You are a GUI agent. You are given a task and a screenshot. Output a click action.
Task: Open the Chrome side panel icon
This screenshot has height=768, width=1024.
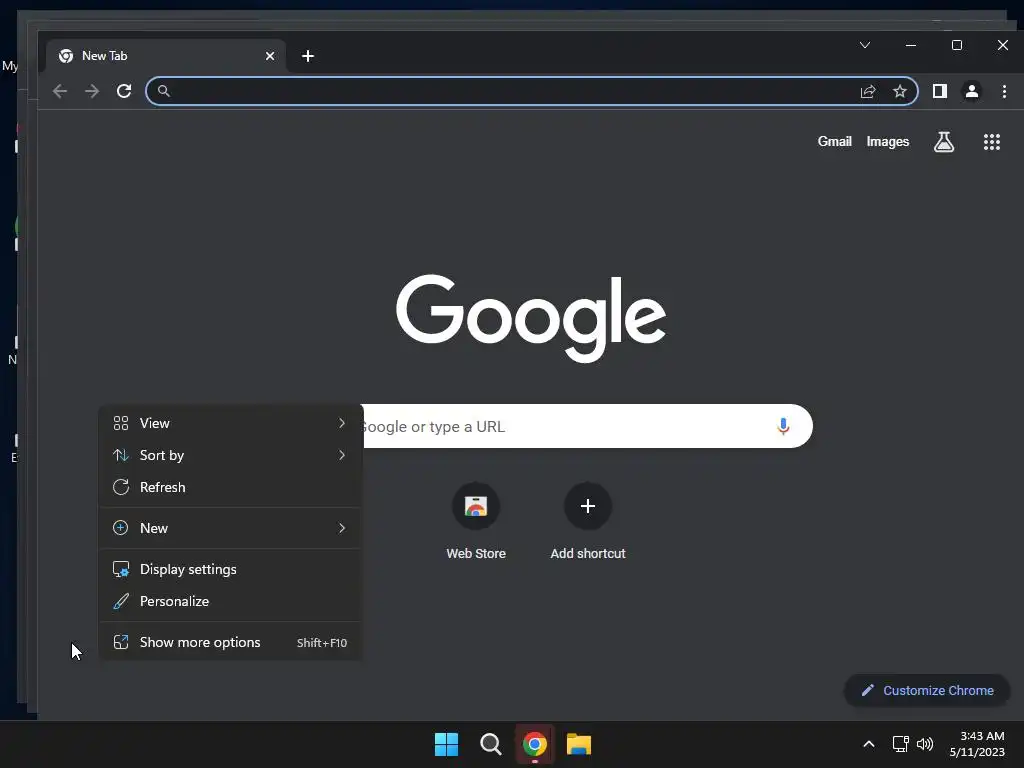coord(940,91)
